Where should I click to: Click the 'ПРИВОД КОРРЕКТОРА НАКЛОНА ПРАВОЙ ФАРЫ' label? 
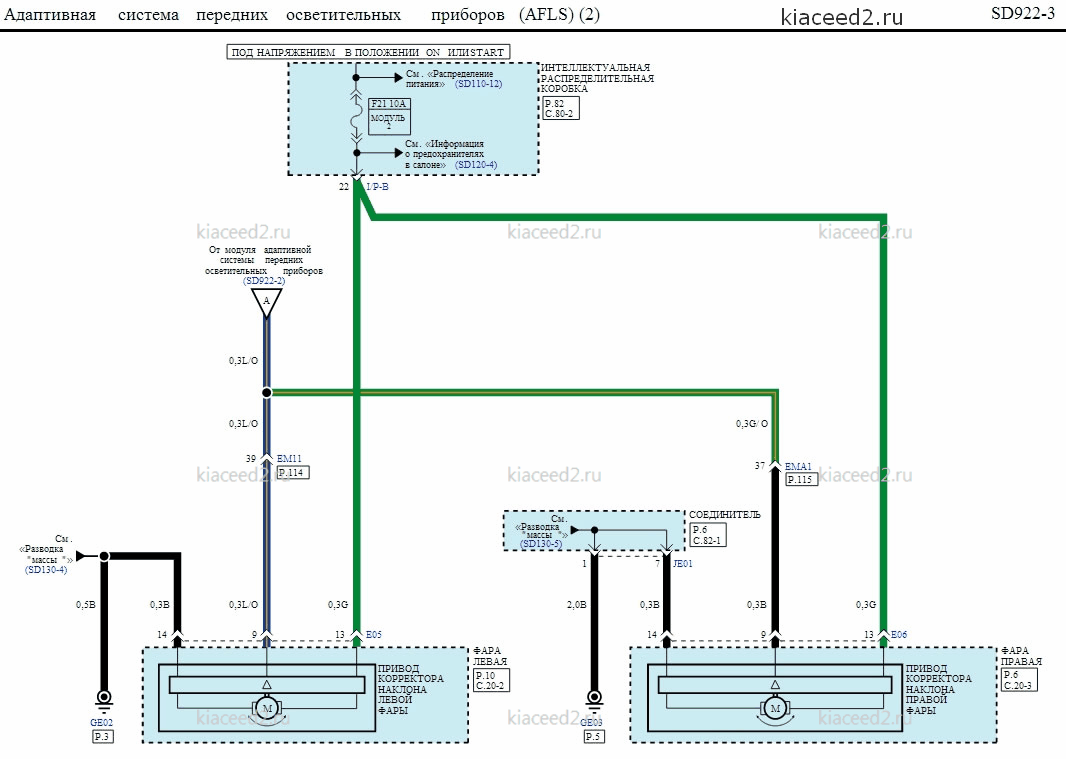pyautogui.click(x=938, y=689)
